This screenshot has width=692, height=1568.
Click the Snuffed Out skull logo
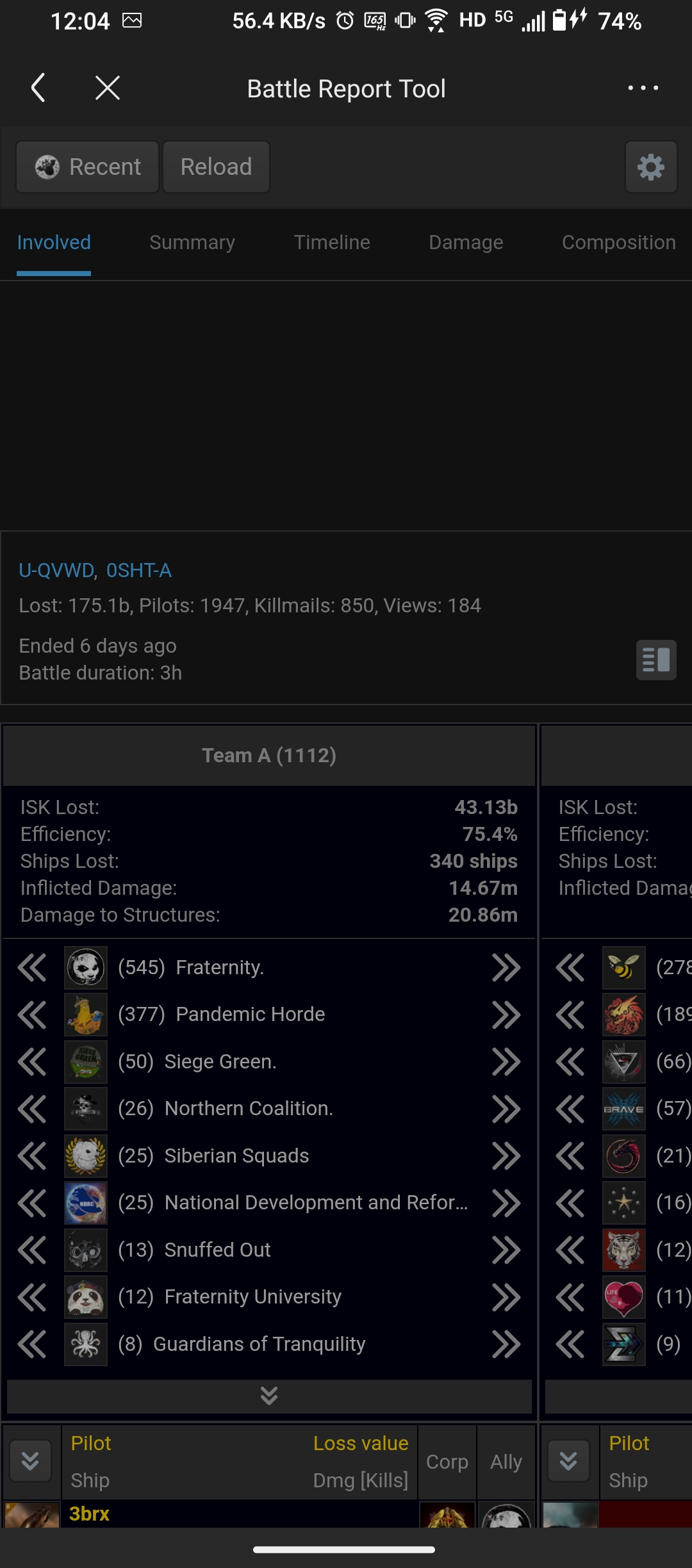[86, 1250]
